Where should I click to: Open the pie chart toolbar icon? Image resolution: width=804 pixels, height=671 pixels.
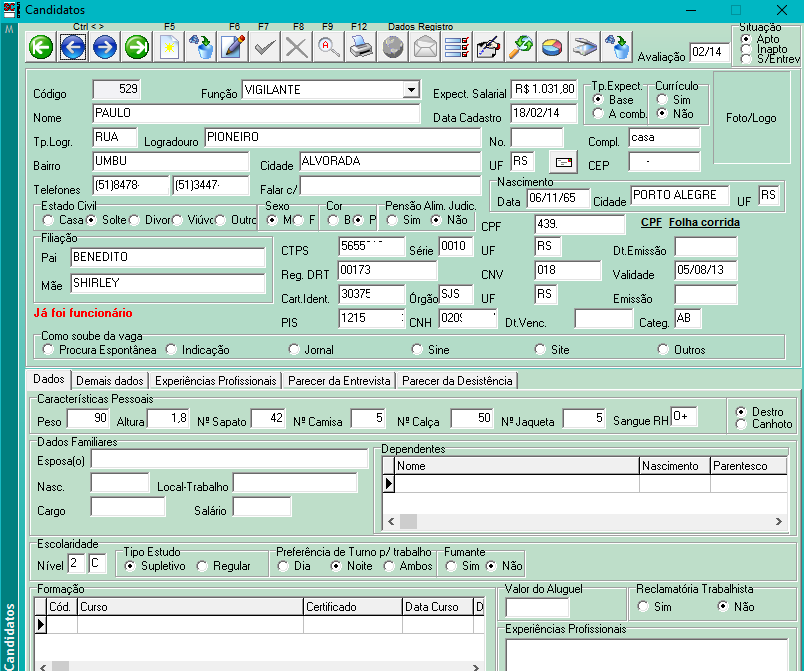(x=552, y=48)
